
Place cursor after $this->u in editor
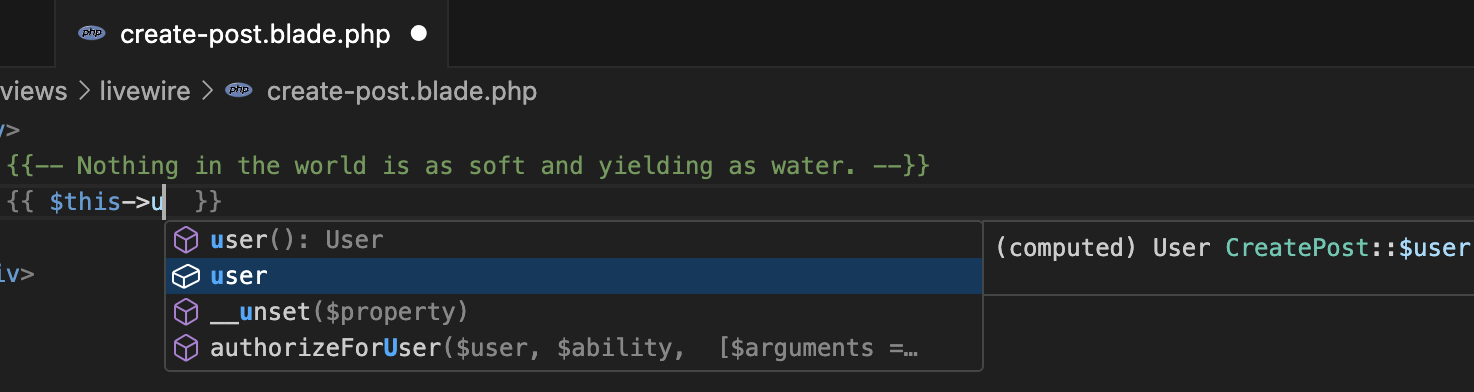[166, 202]
